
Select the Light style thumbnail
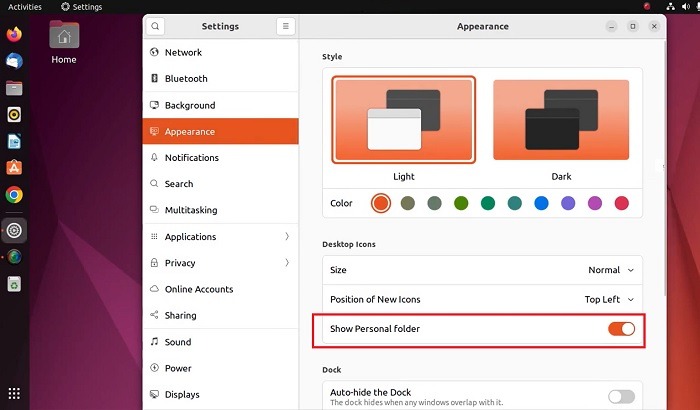pyautogui.click(x=404, y=120)
